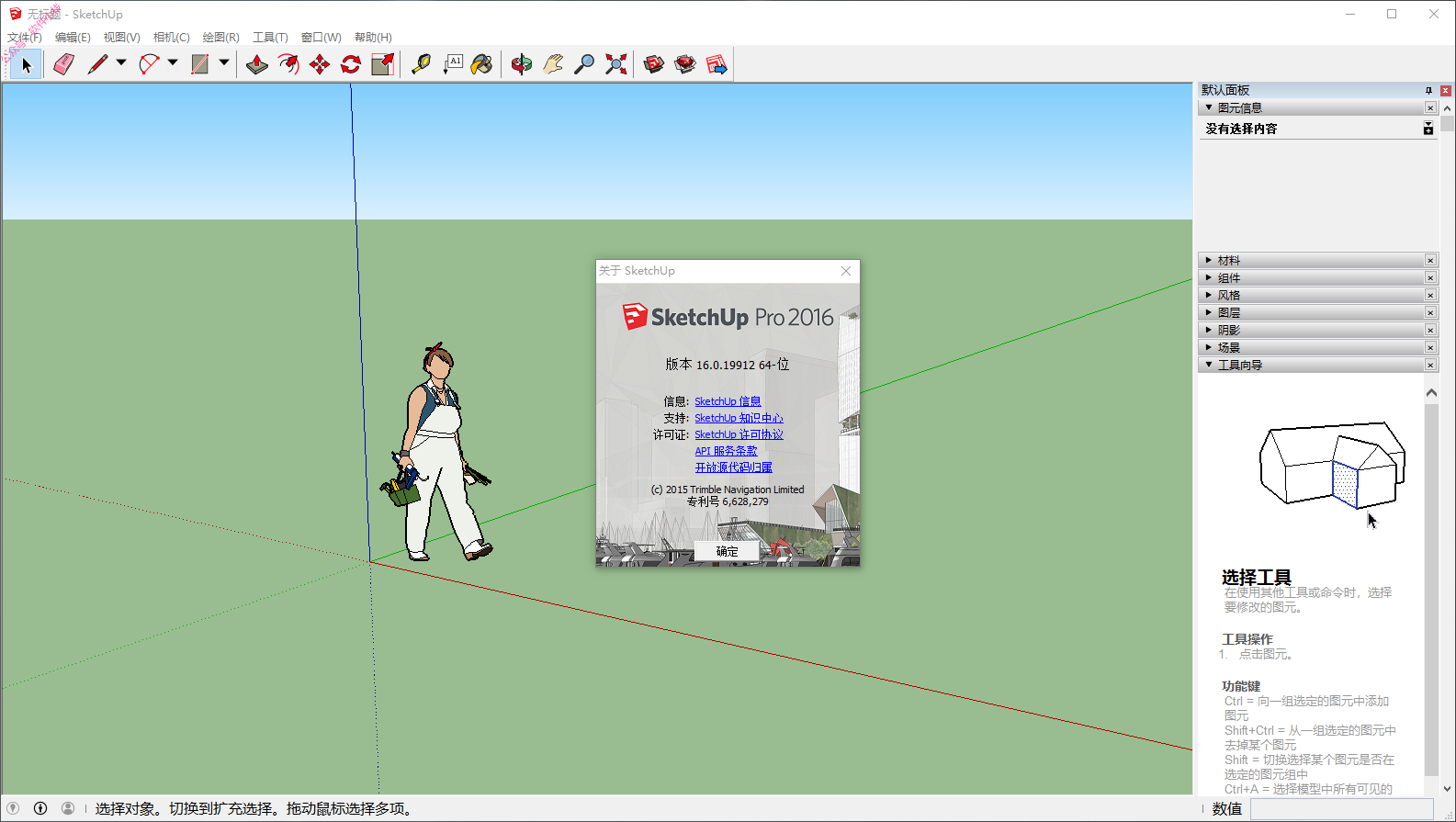
Task: Click the tray scrollbar down arrow
Action: (x=1448, y=788)
